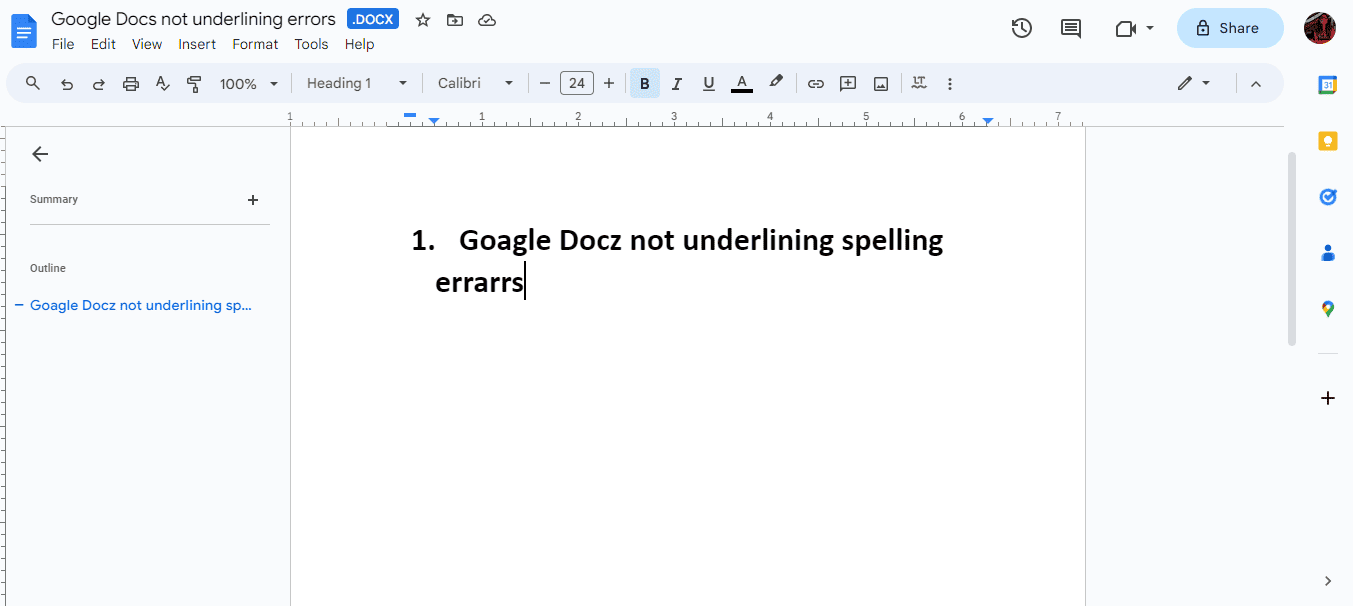Open the zoom level dropdown

pos(247,83)
